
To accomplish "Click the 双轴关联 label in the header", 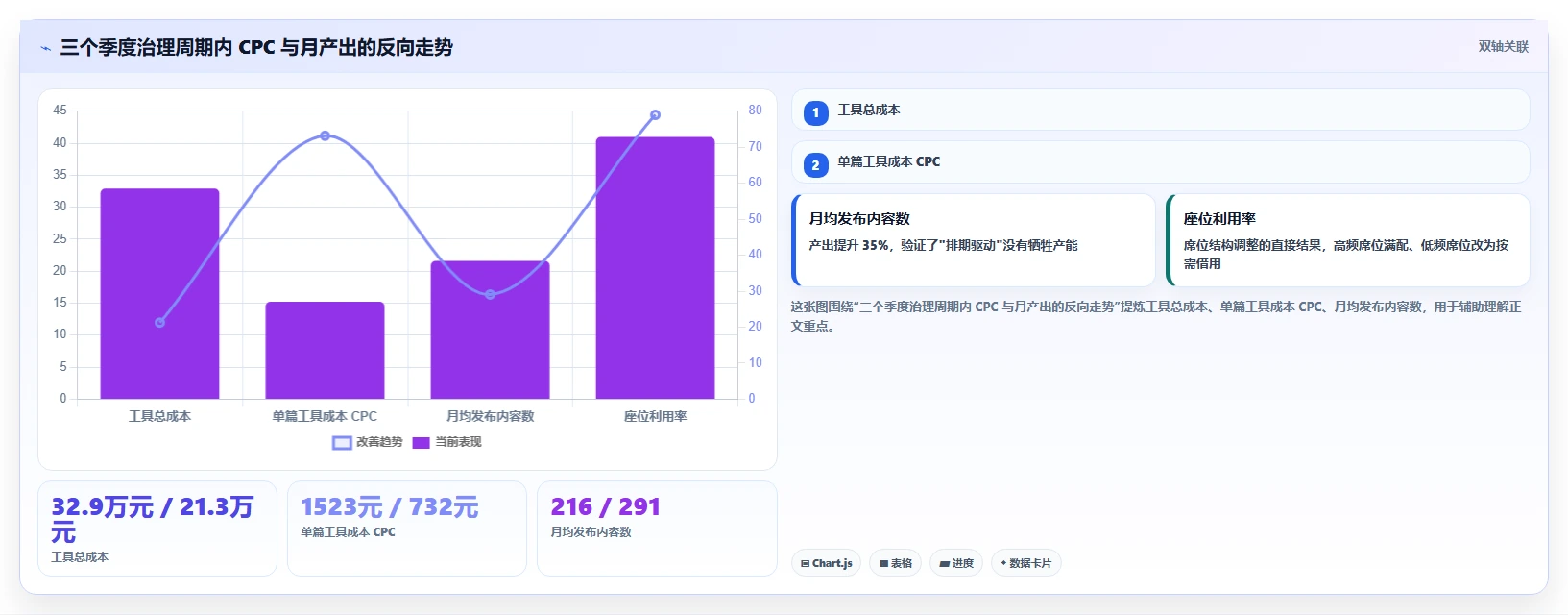I will click(1503, 46).
